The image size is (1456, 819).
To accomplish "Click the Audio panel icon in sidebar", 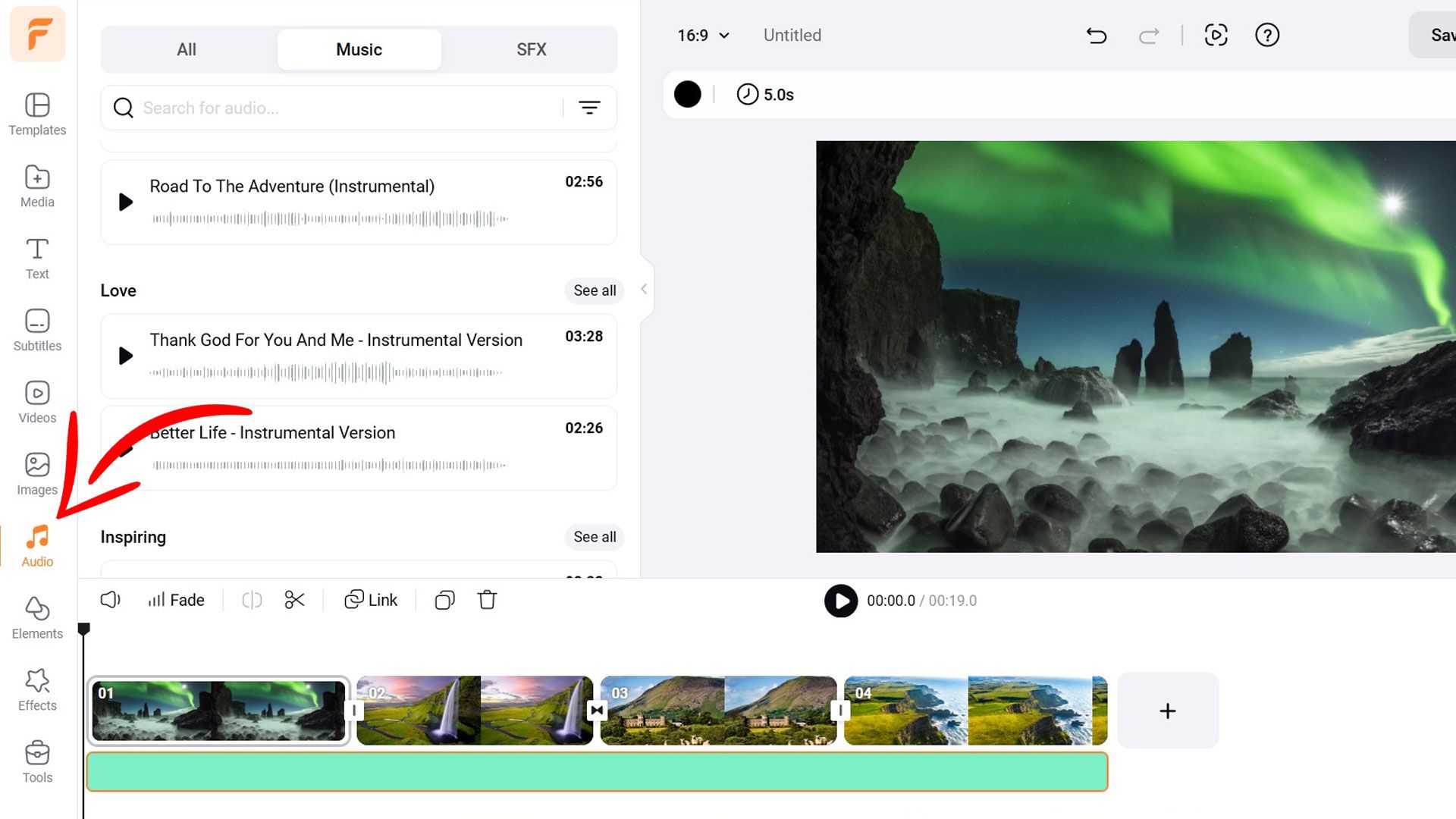I will pos(37,543).
